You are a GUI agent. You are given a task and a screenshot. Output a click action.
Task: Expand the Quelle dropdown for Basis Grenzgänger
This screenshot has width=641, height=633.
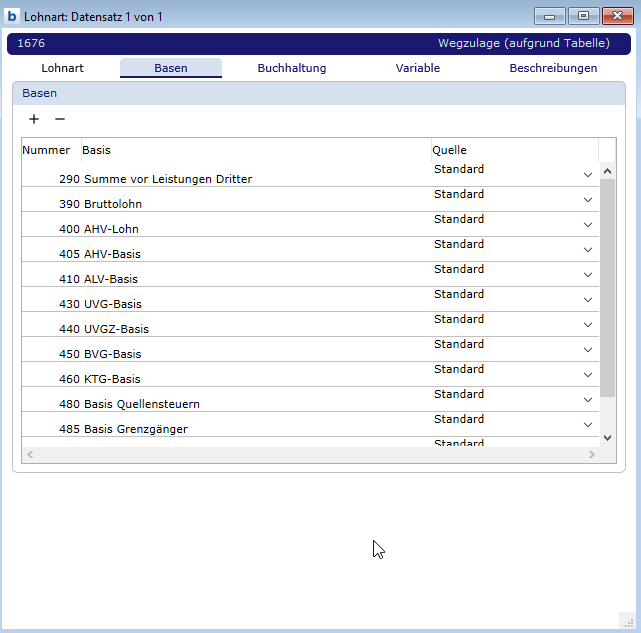point(588,425)
